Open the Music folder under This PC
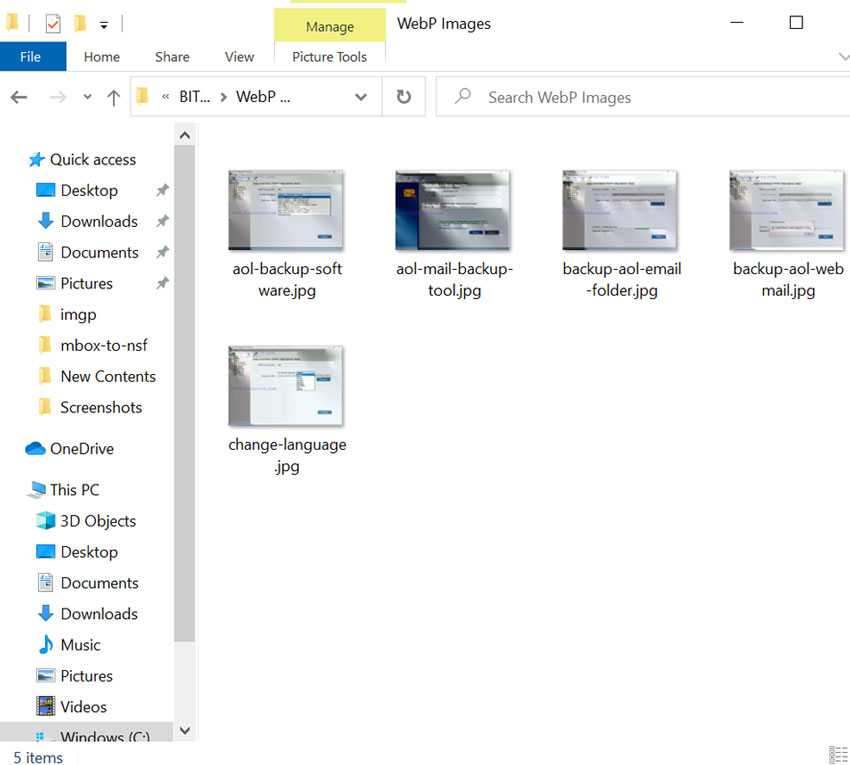Screen dimensions: 850x765 pos(80,645)
